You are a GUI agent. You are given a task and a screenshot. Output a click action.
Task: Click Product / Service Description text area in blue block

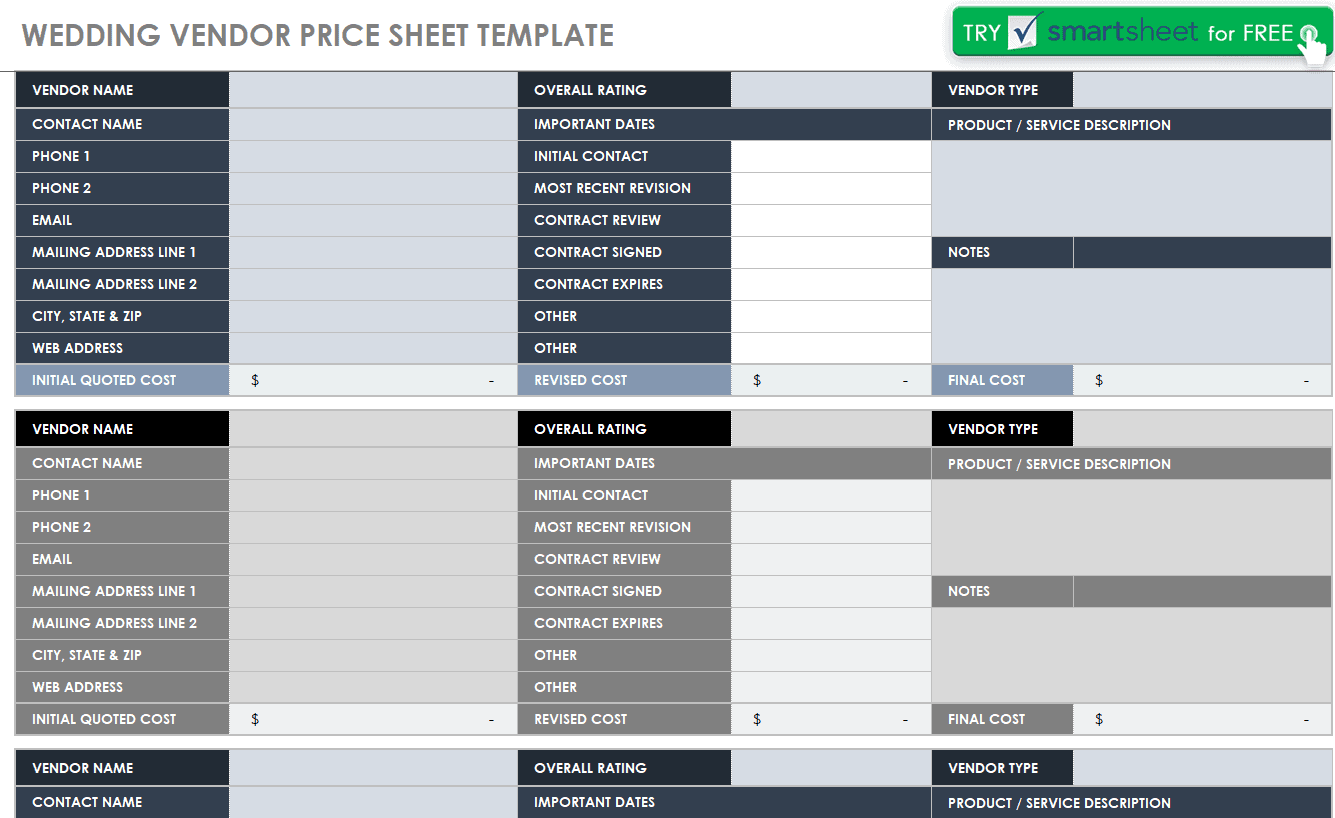1132,188
